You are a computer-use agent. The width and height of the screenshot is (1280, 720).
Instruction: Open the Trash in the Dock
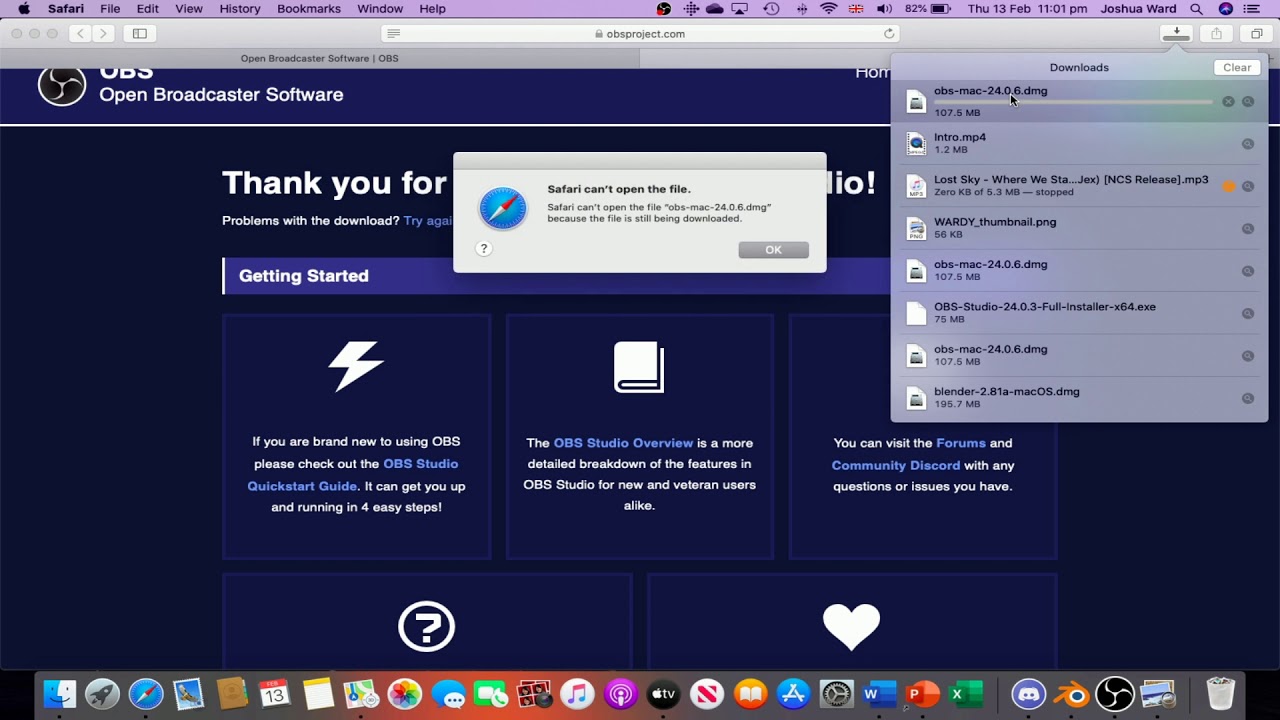pos(1221,693)
